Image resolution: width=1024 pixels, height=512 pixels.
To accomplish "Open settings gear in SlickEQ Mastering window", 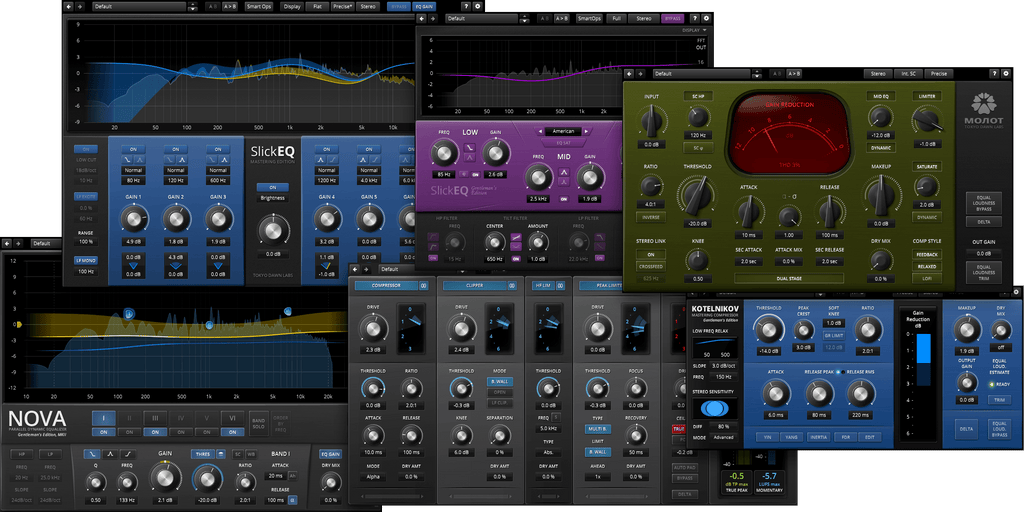I will [x=477, y=7].
